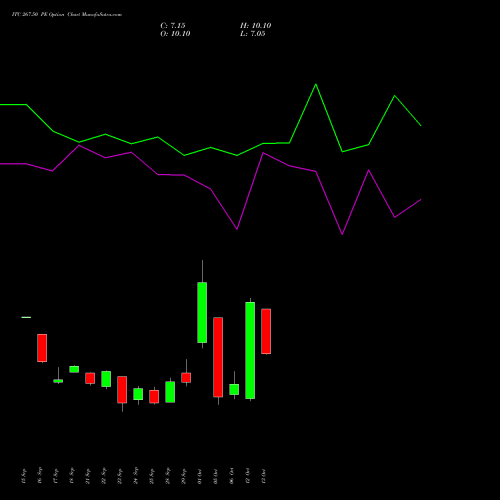
Task: Click the '05 Oct' date axis label
Action: 216,476
